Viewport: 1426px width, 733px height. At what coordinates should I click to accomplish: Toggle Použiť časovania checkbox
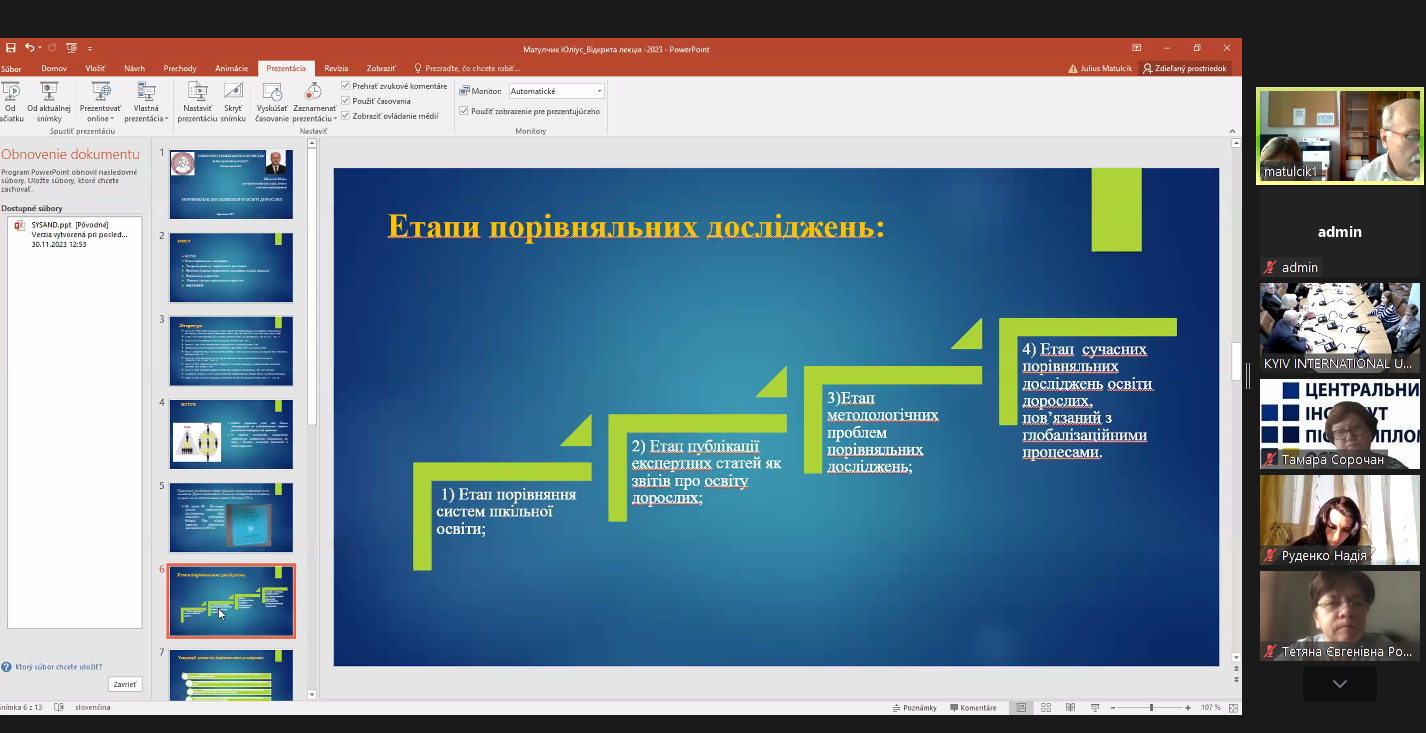click(346, 101)
